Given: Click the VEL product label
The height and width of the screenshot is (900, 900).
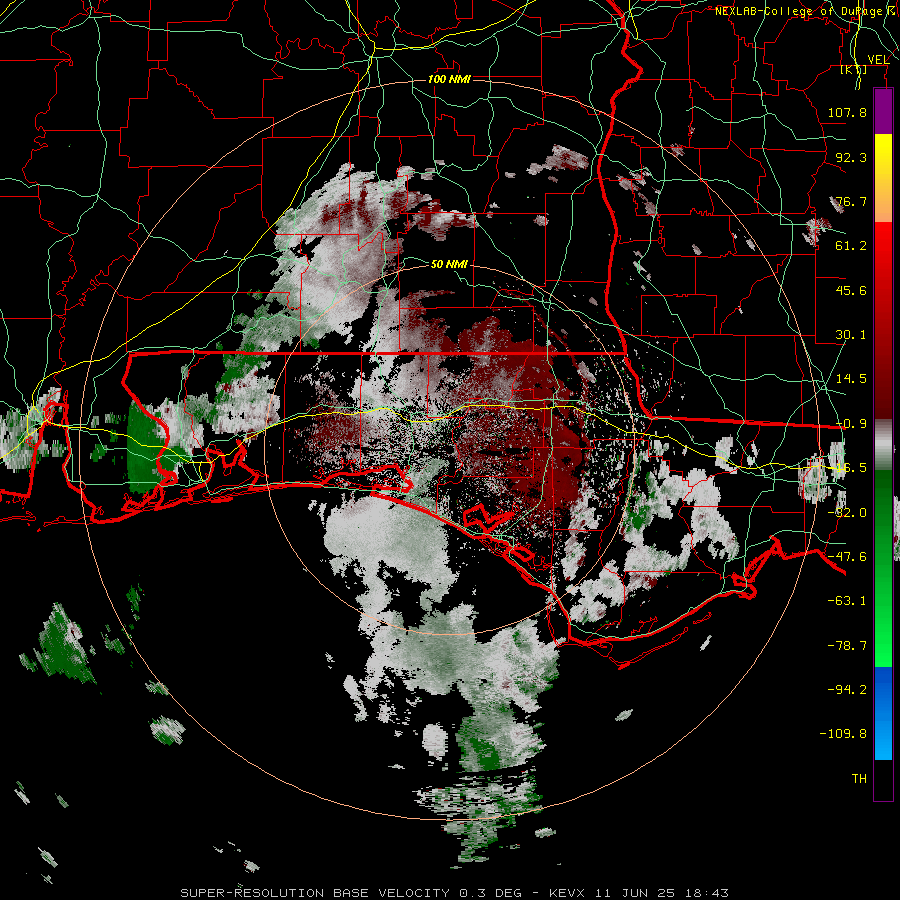Looking at the screenshot, I should click(x=878, y=60).
